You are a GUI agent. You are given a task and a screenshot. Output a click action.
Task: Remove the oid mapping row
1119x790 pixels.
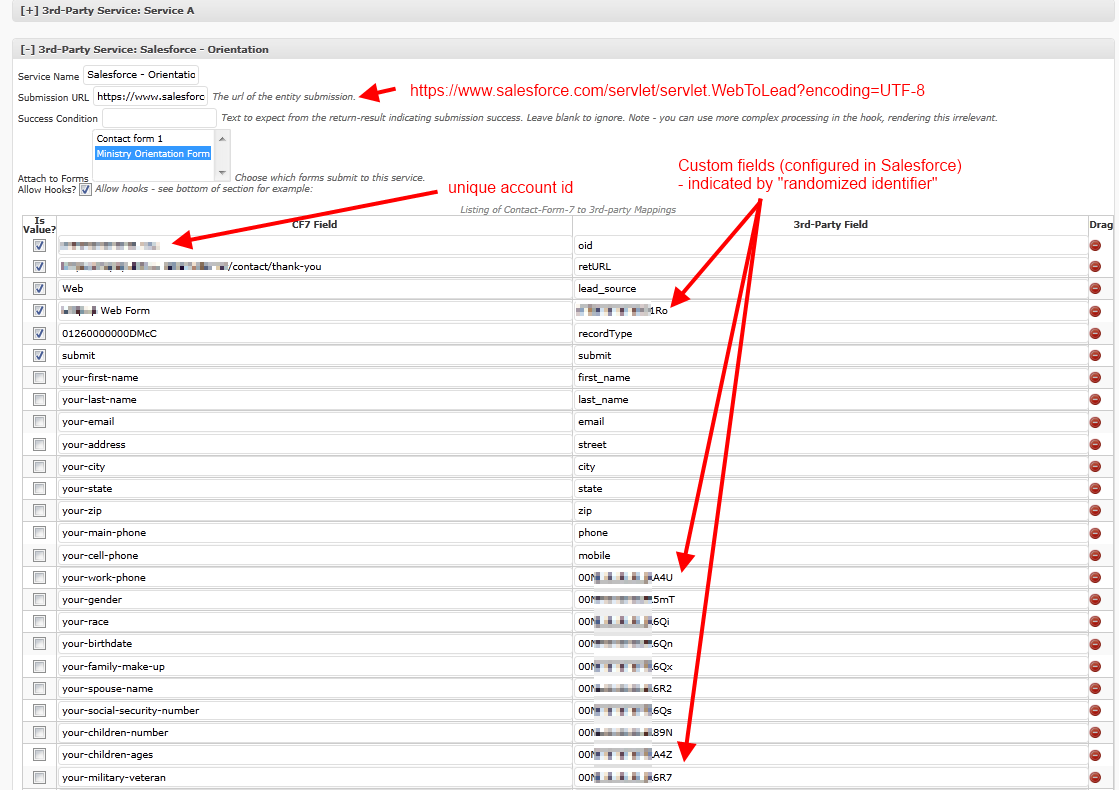coord(1095,245)
